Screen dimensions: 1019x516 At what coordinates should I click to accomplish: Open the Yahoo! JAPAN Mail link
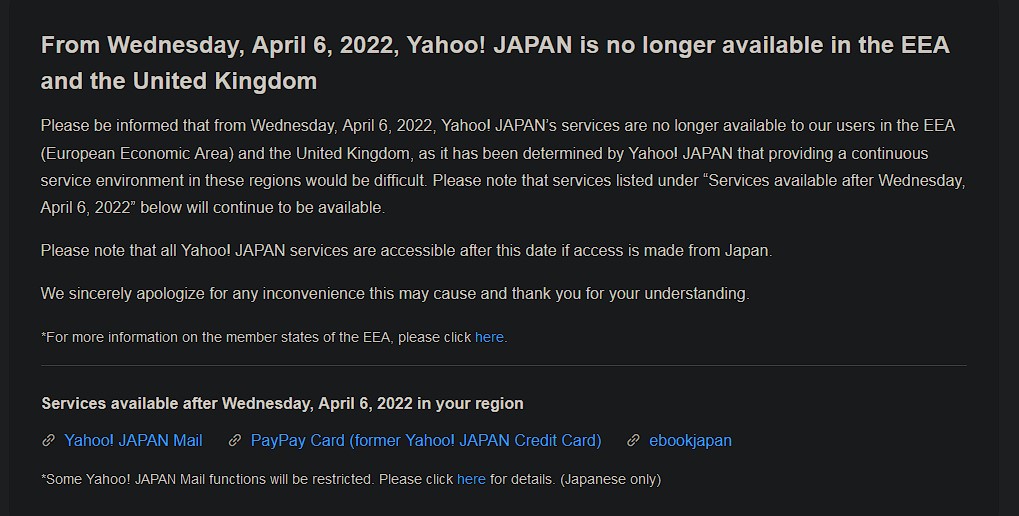[x=133, y=441]
